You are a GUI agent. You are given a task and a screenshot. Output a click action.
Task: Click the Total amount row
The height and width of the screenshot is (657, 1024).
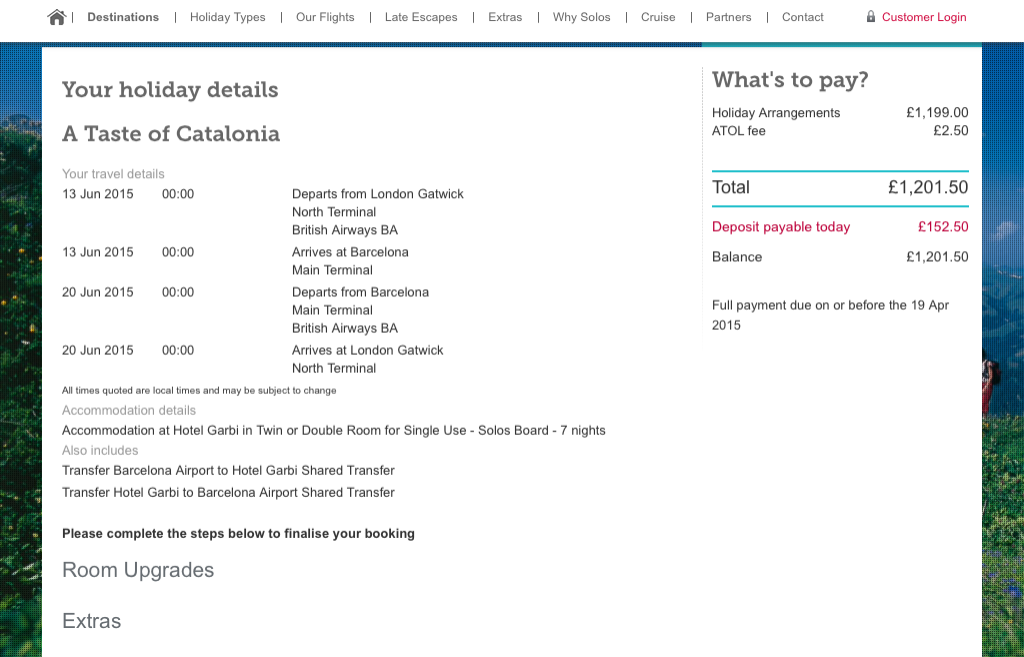(x=840, y=187)
